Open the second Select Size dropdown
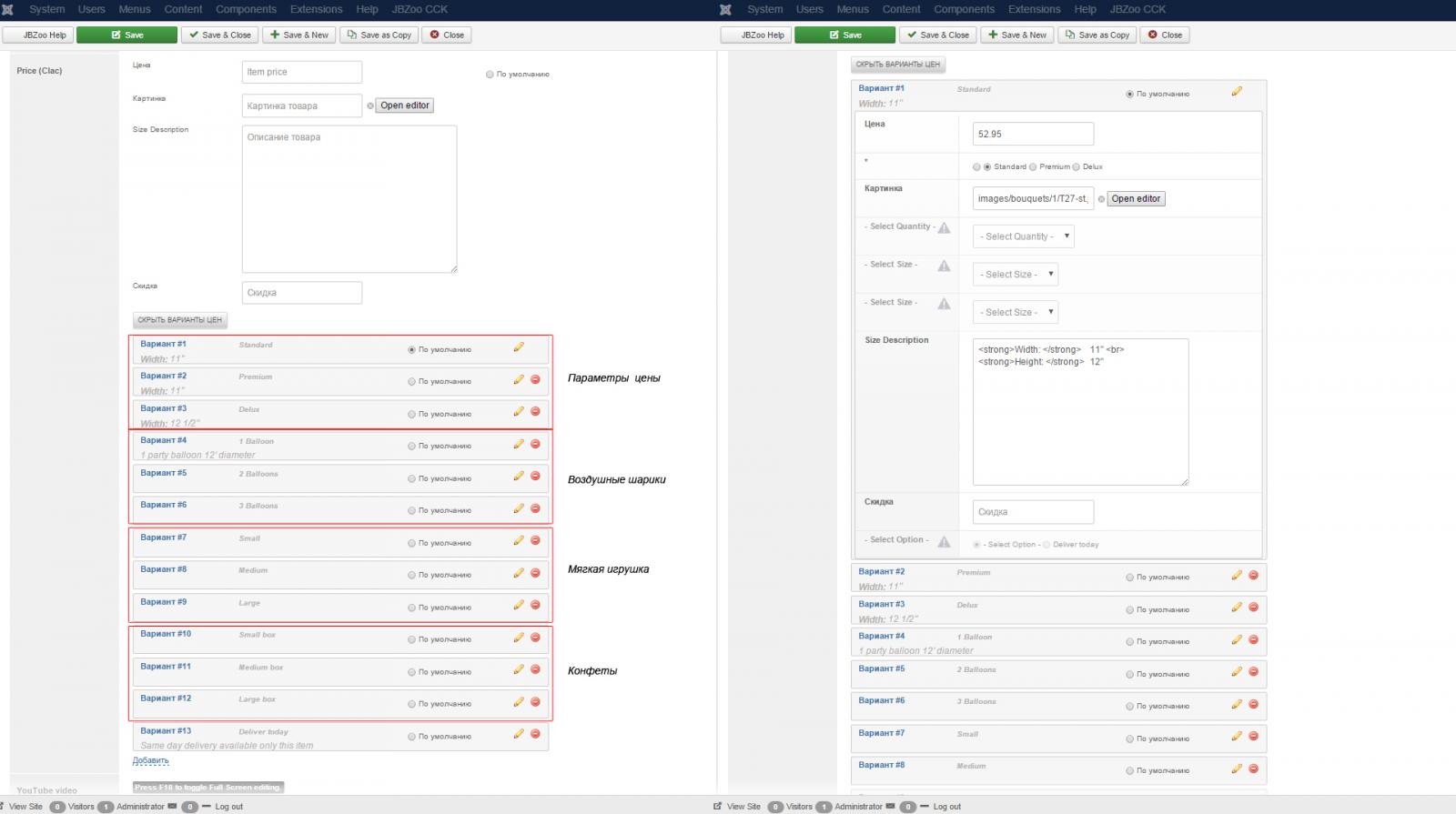The image size is (1456, 814). 1015,313
